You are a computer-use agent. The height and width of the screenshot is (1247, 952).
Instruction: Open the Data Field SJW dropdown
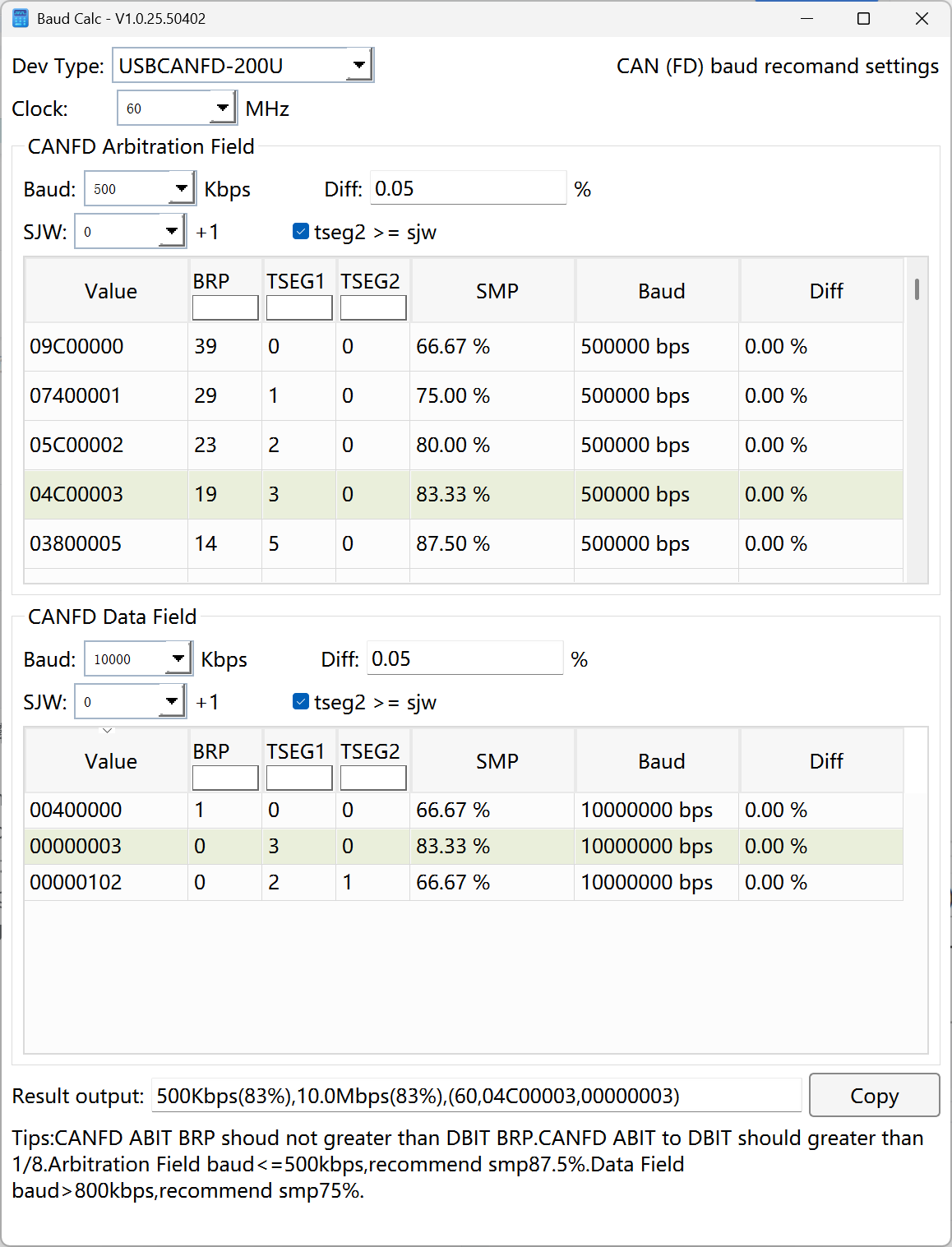(130, 701)
